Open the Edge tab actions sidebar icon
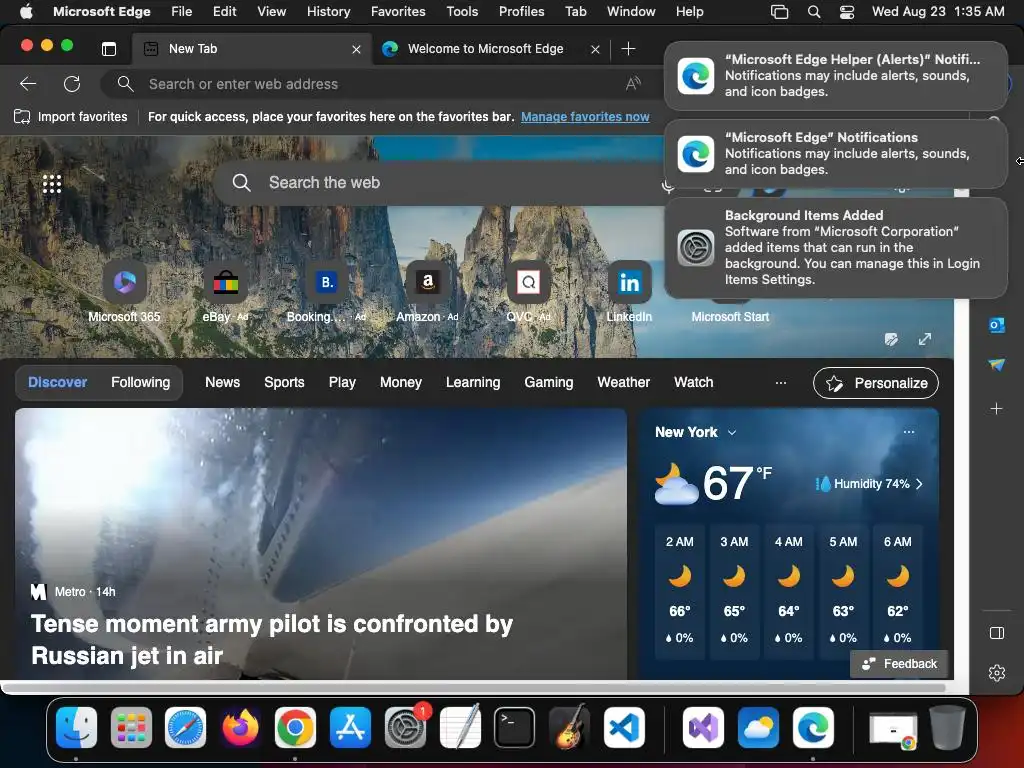The width and height of the screenshot is (1024, 768). [x=109, y=49]
